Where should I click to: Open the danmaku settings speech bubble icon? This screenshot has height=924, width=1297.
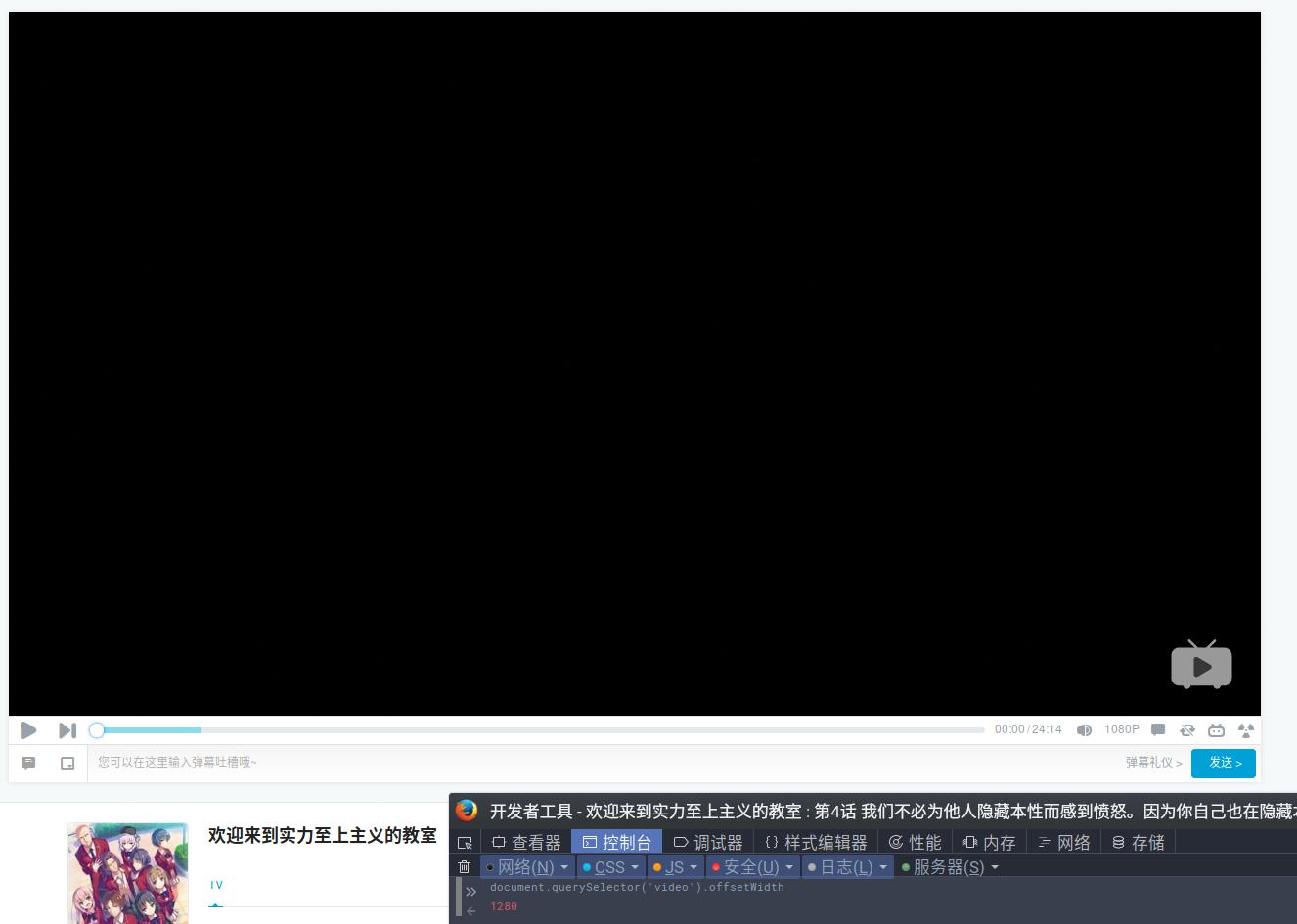coord(1158,729)
